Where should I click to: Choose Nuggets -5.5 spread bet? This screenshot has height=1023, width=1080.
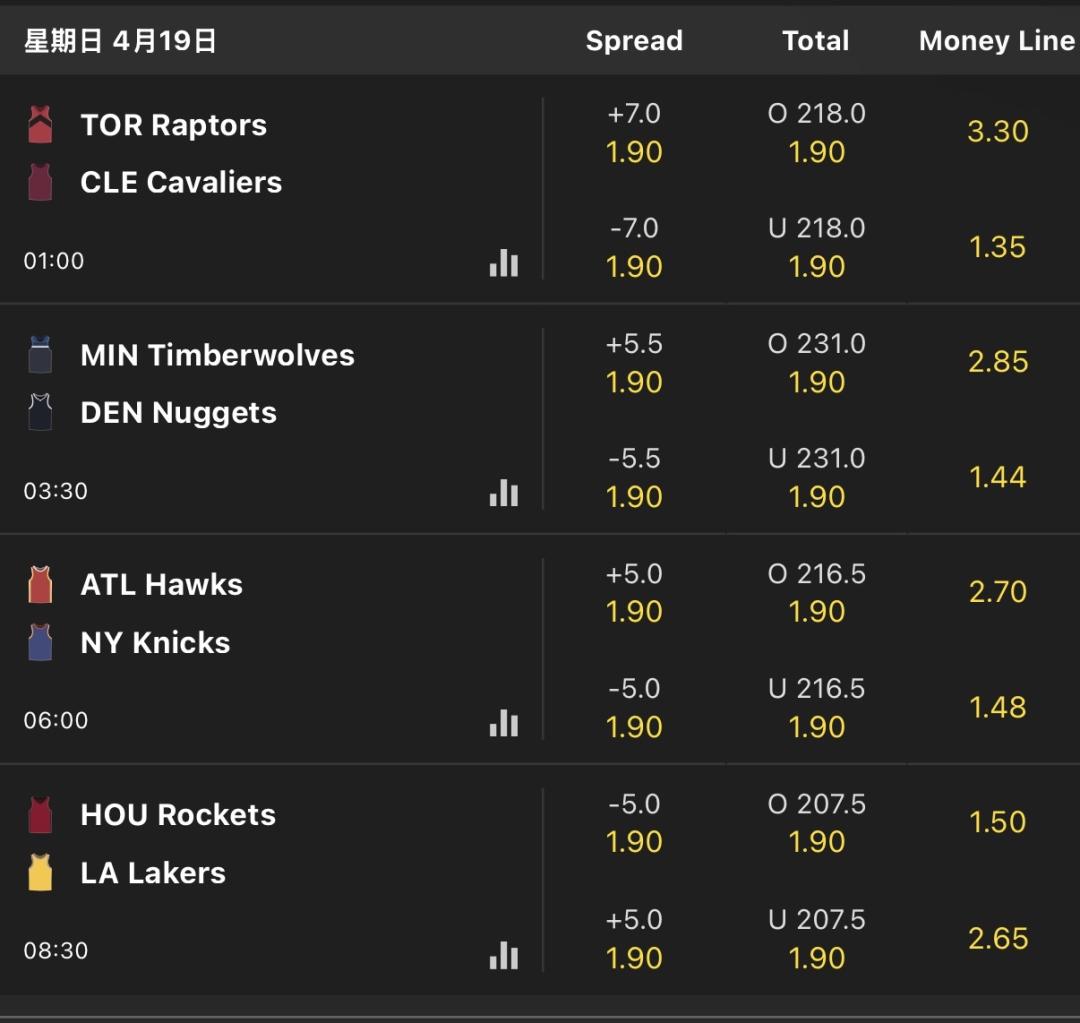[634, 478]
